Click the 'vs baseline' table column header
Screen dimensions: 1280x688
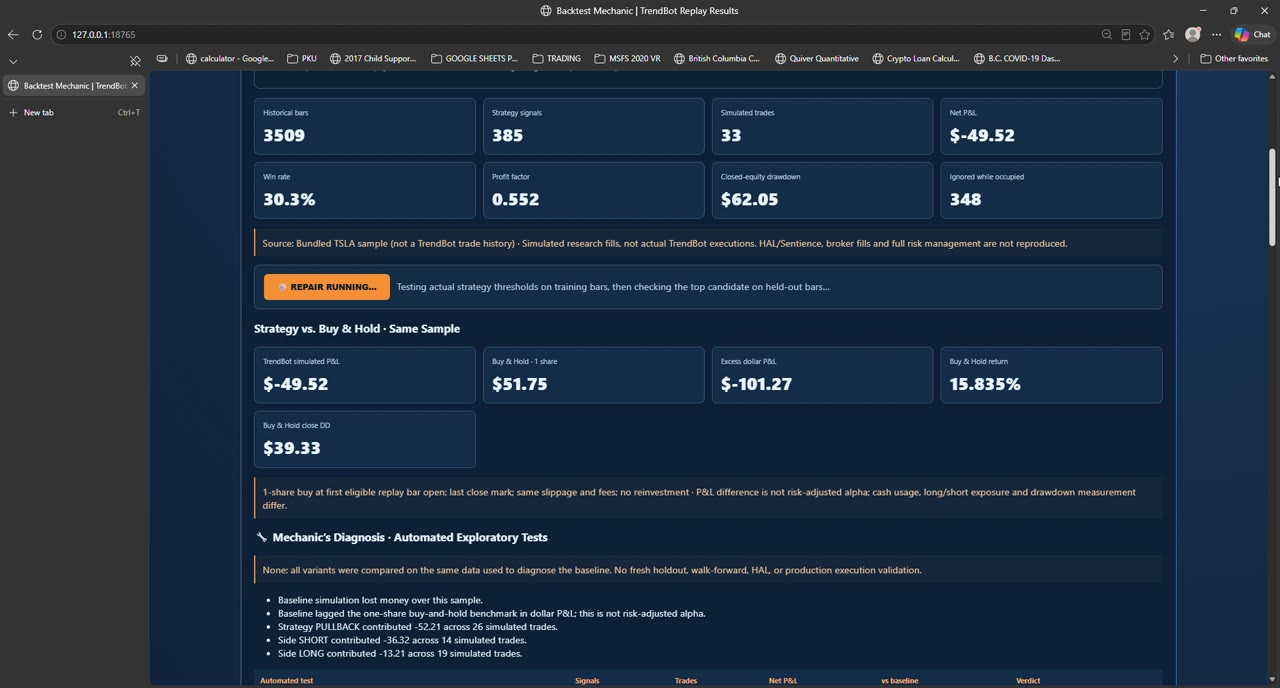(899, 681)
